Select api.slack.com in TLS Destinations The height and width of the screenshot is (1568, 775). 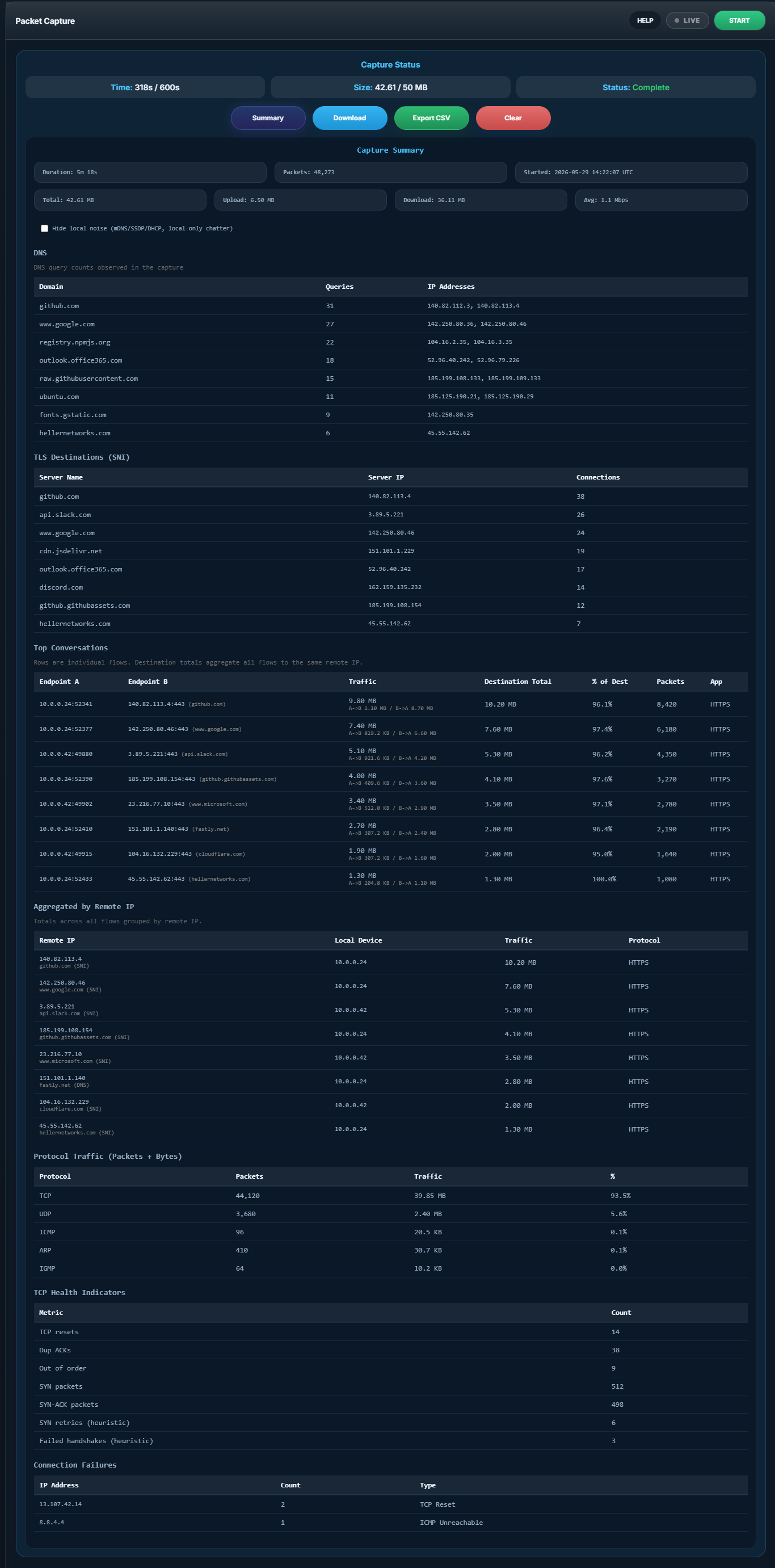(390, 515)
